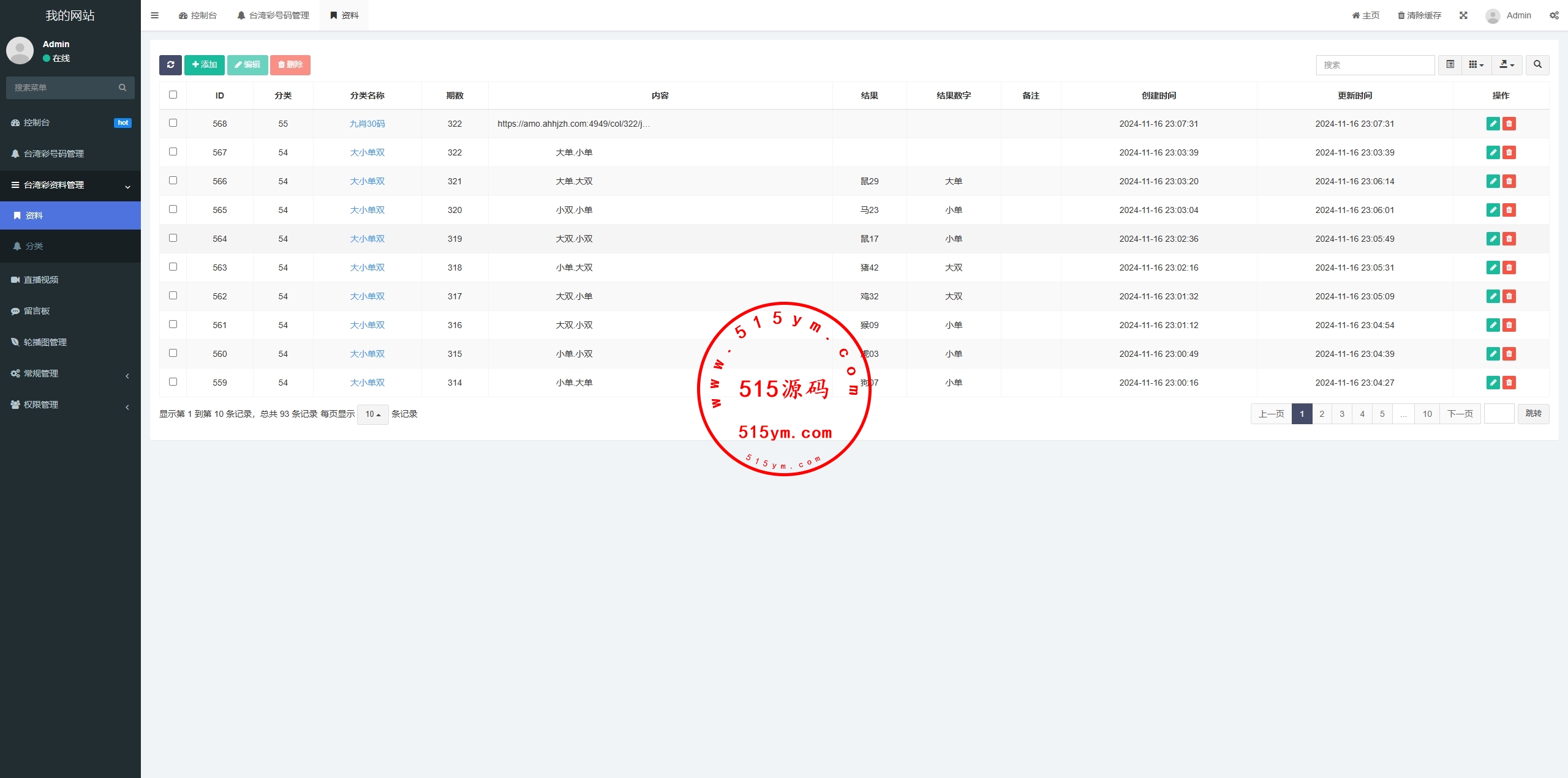Screen dimensions: 1568x778
Task: Open the 分类 sidebar menu item
Action: (34, 246)
